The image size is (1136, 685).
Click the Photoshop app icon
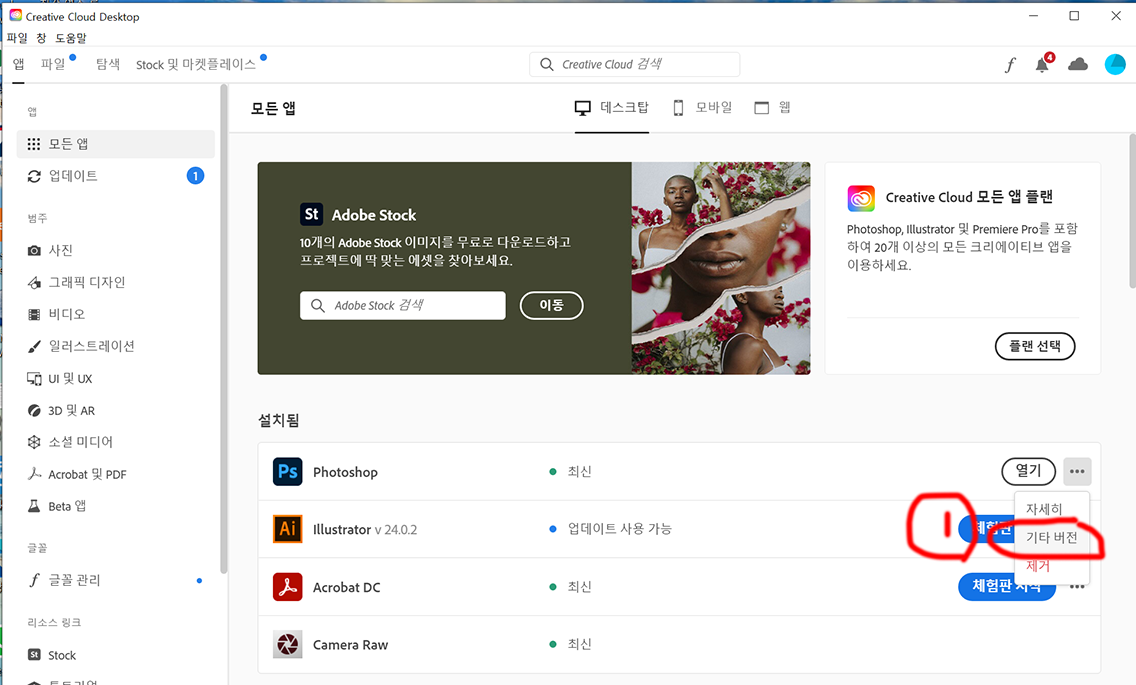[x=288, y=472]
